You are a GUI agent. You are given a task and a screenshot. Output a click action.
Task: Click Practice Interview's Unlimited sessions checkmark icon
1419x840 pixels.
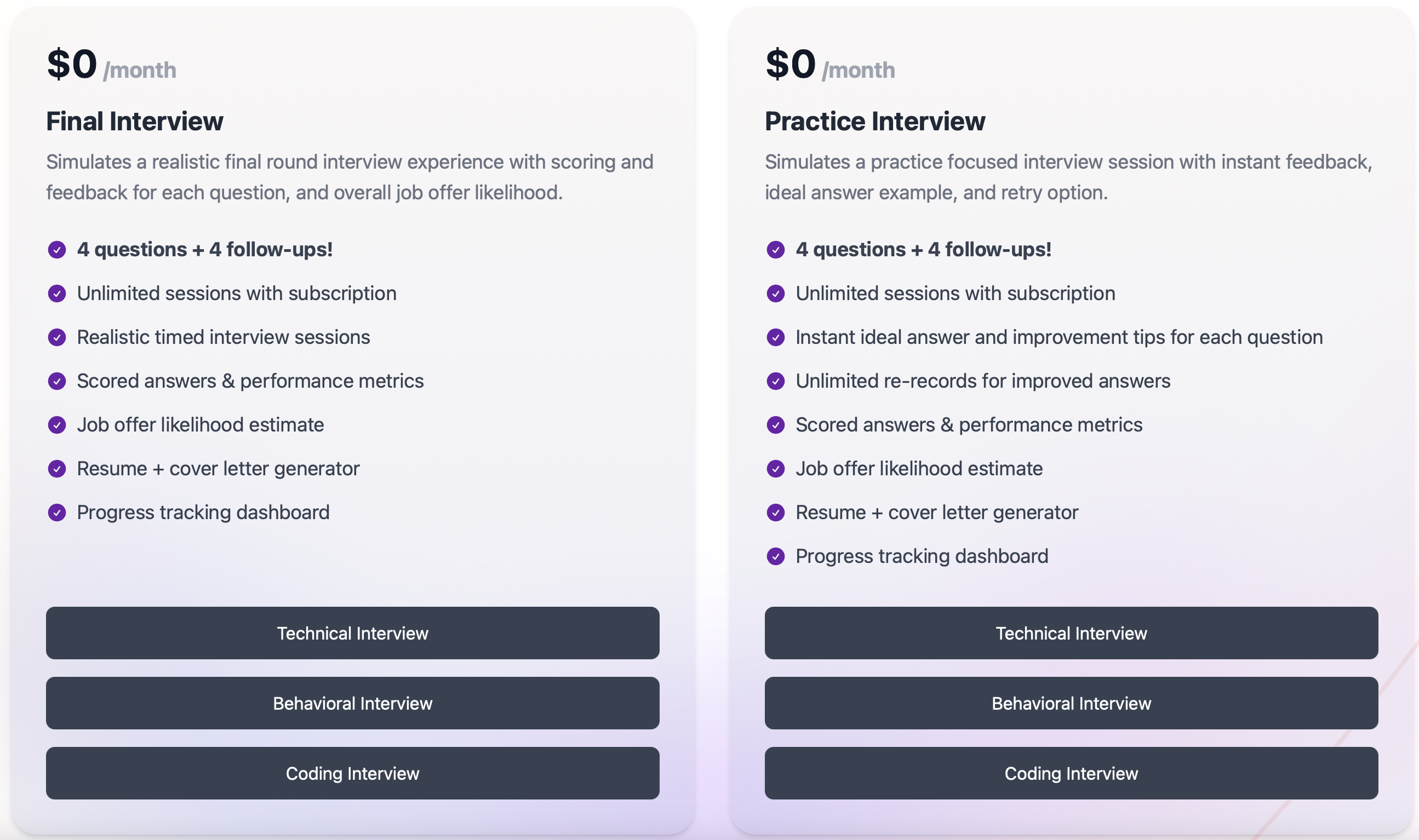(775, 293)
